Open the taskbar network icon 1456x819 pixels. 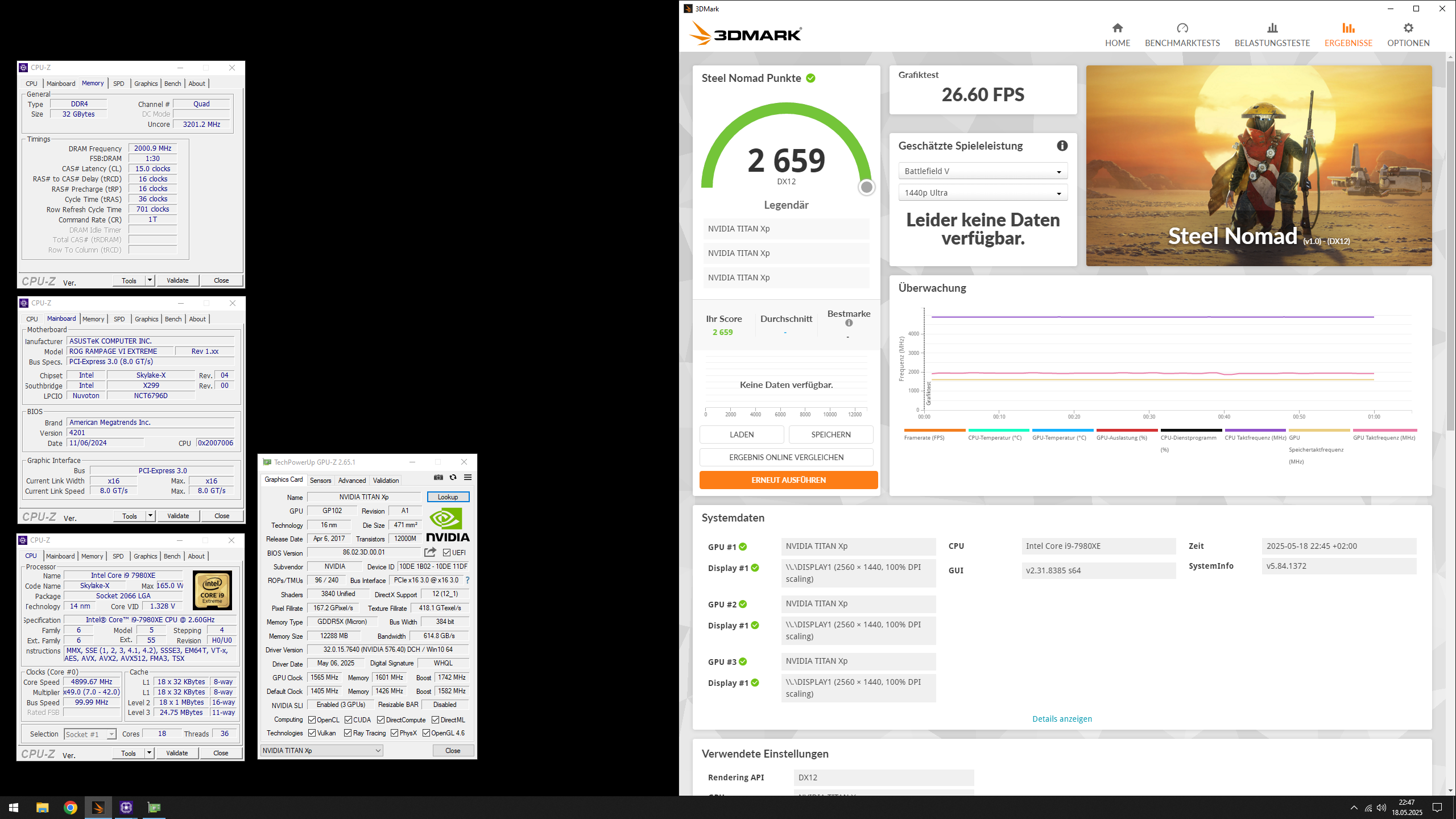(x=1368, y=808)
